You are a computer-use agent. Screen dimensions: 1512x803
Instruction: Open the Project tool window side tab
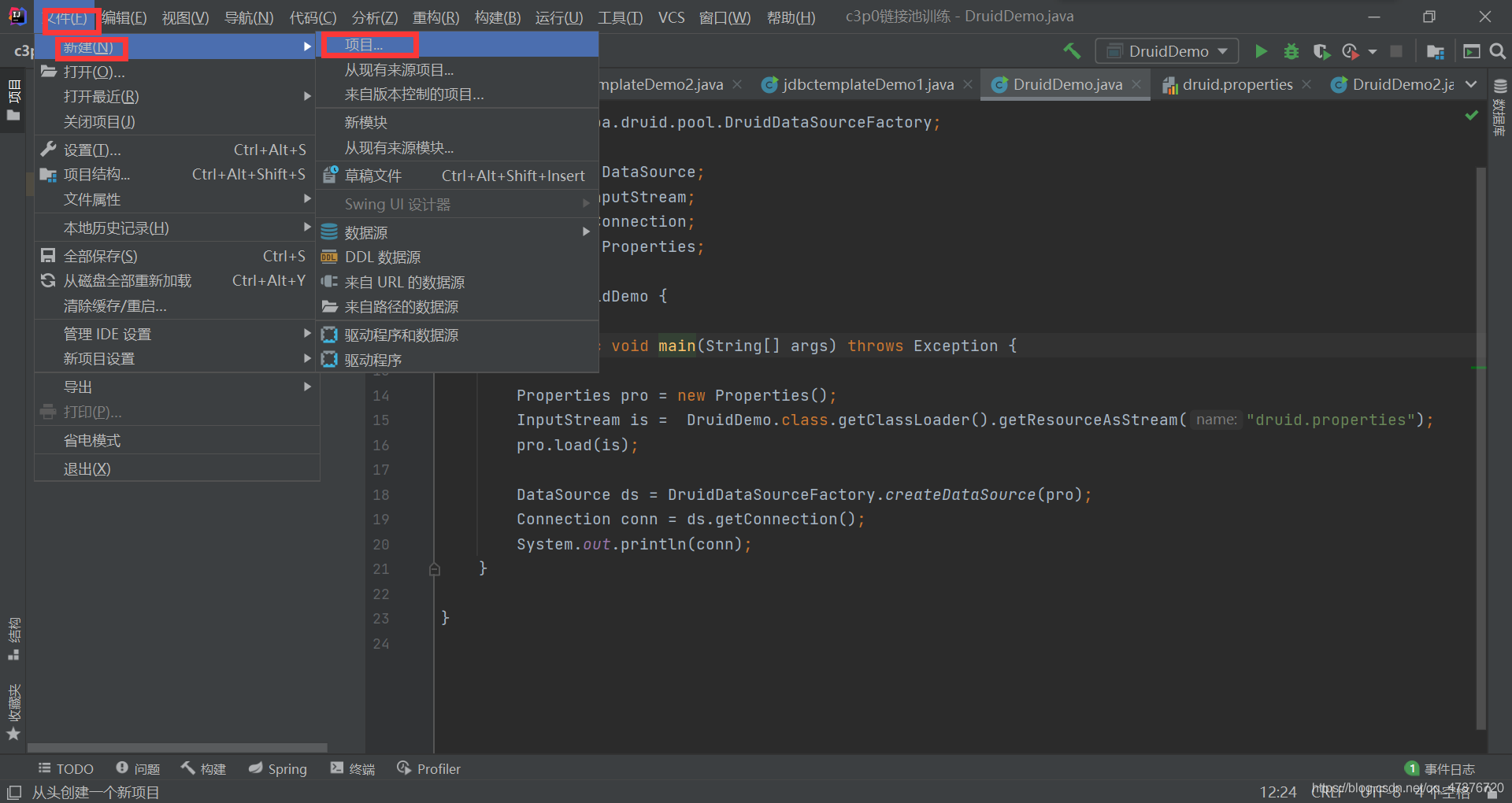(13, 101)
